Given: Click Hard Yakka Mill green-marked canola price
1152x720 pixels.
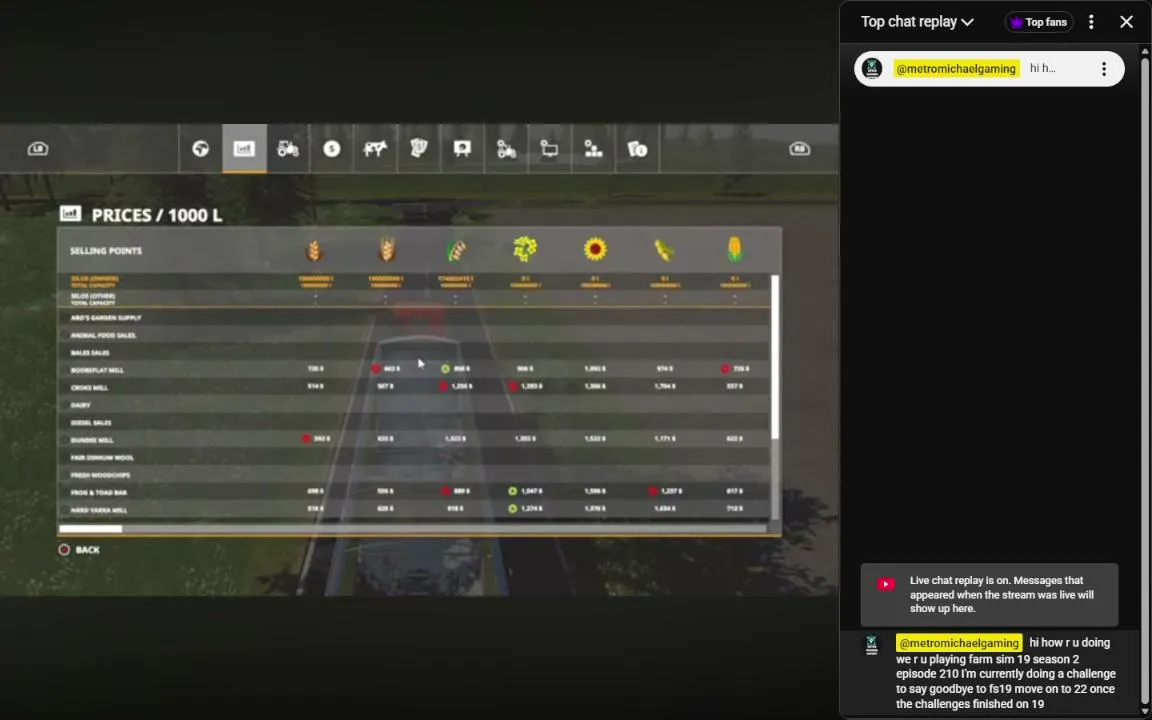Looking at the screenshot, I should [x=525, y=508].
